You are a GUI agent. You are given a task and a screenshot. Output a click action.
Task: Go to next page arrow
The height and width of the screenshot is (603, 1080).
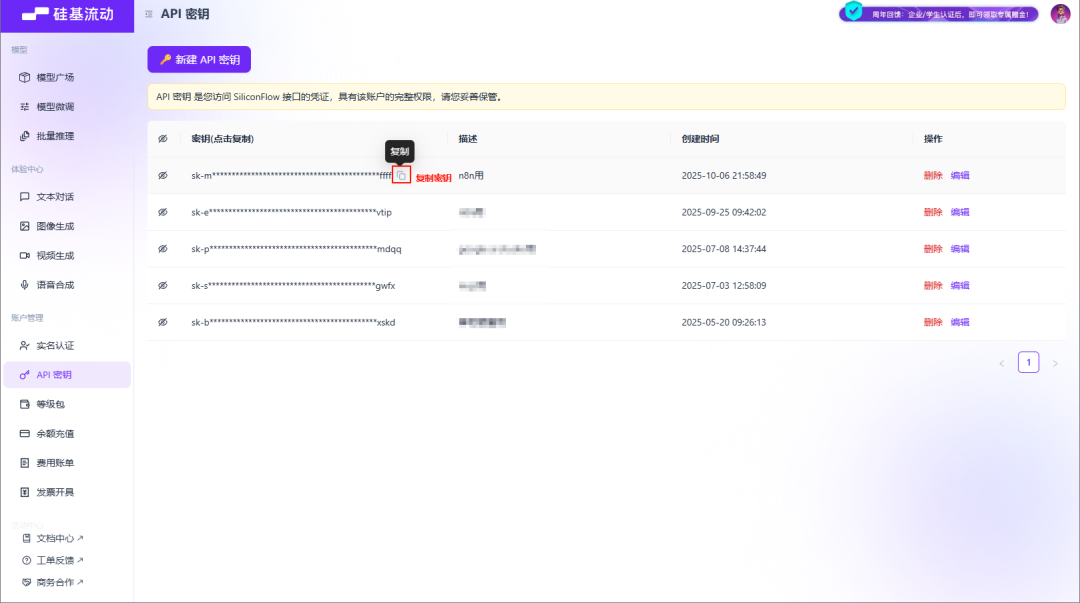point(1055,363)
